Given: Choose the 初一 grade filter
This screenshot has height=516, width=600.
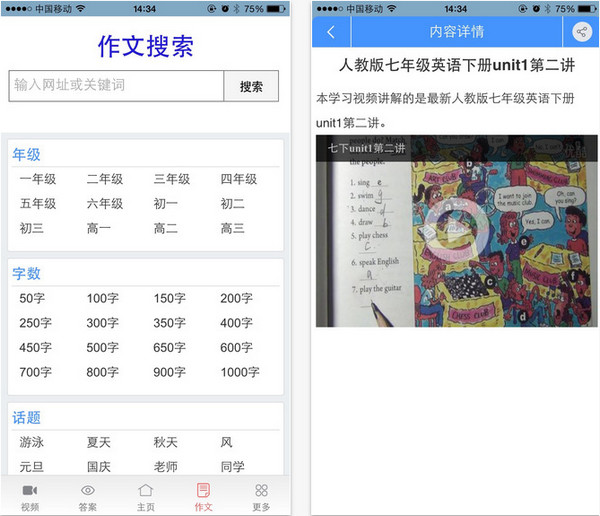Looking at the screenshot, I should click(x=166, y=204).
